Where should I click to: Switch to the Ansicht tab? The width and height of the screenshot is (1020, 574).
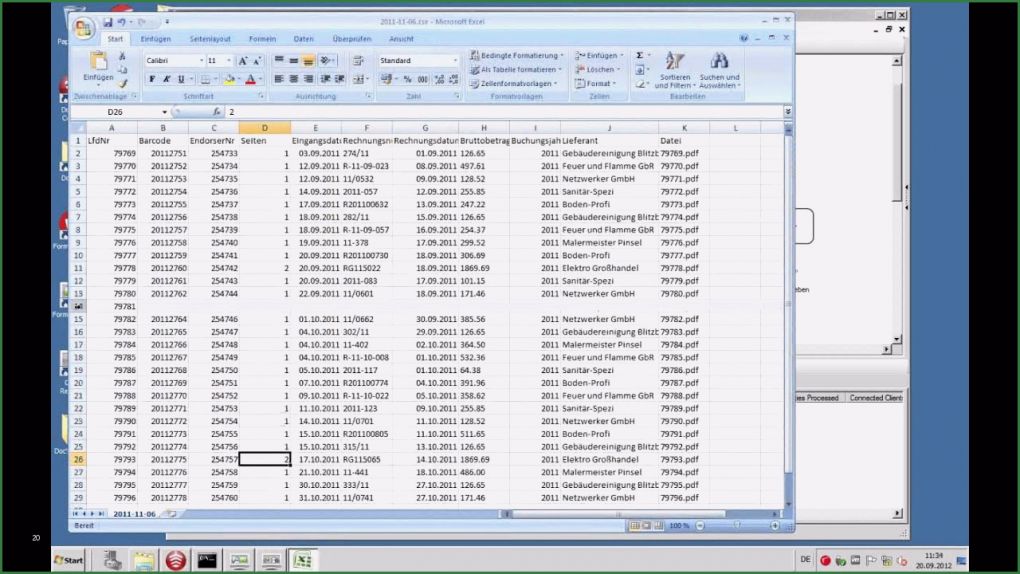coord(401,39)
